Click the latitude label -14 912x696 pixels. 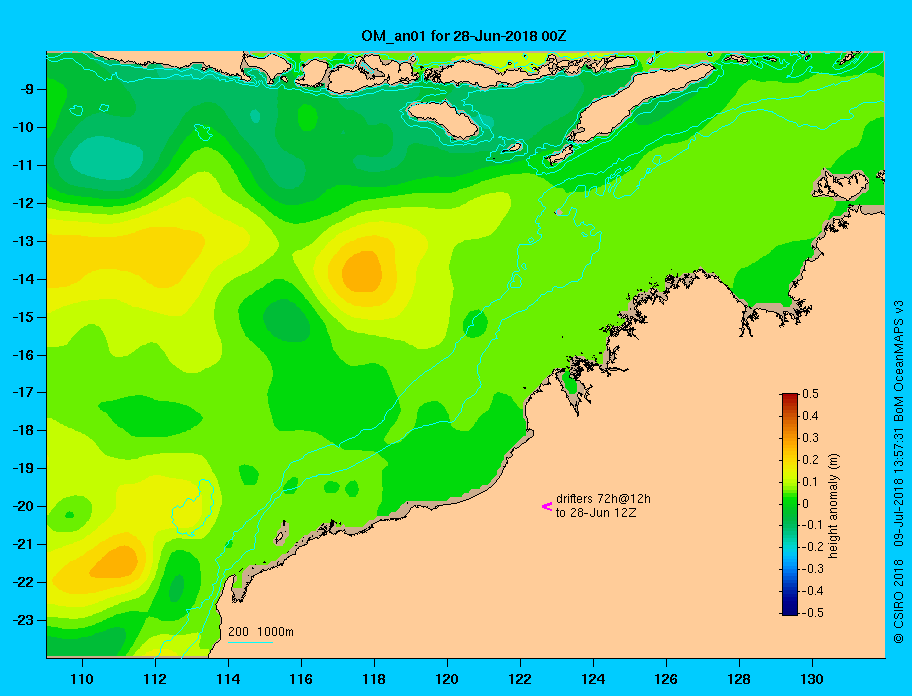click(24, 279)
